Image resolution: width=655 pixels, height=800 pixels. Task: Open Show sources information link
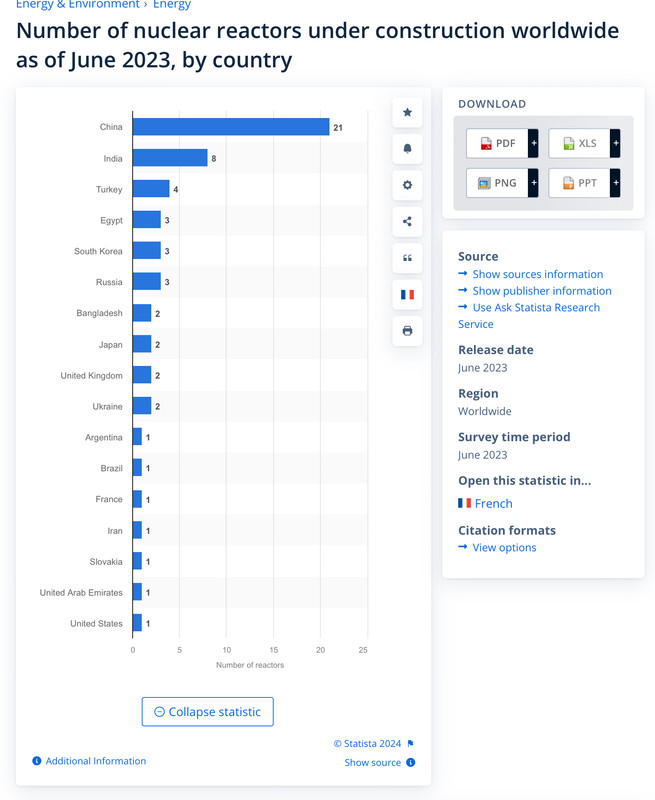click(x=538, y=274)
